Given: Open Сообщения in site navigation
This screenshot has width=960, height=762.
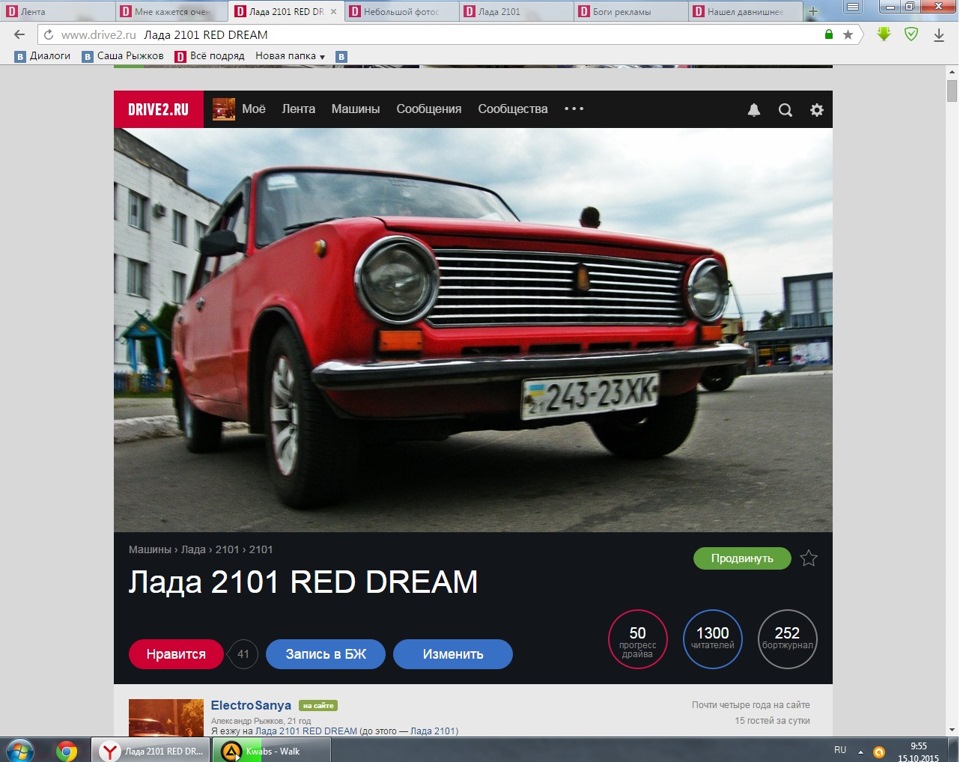Looking at the screenshot, I should point(429,109).
